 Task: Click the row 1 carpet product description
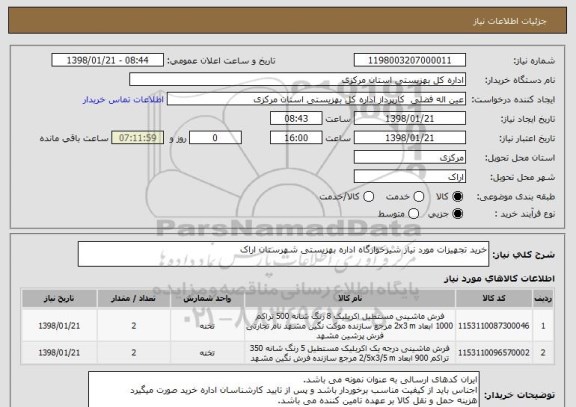(x=350, y=326)
